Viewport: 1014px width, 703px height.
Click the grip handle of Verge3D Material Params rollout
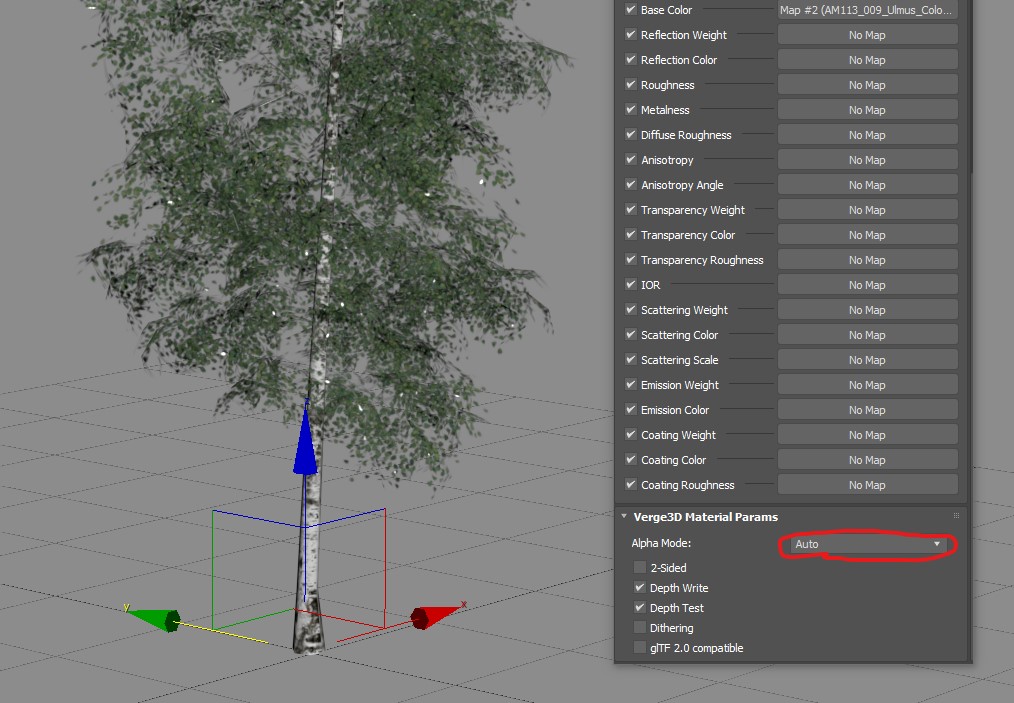click(x=956, y=516)
